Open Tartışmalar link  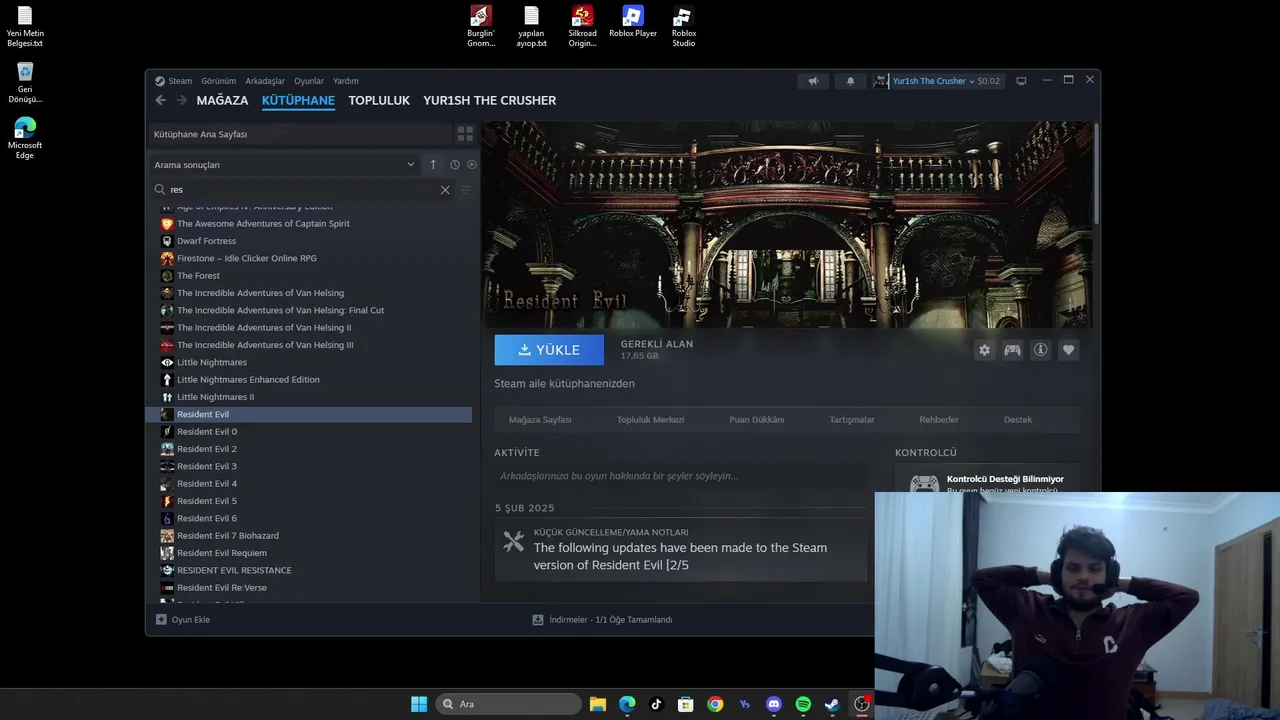click(x=852, y=420)
